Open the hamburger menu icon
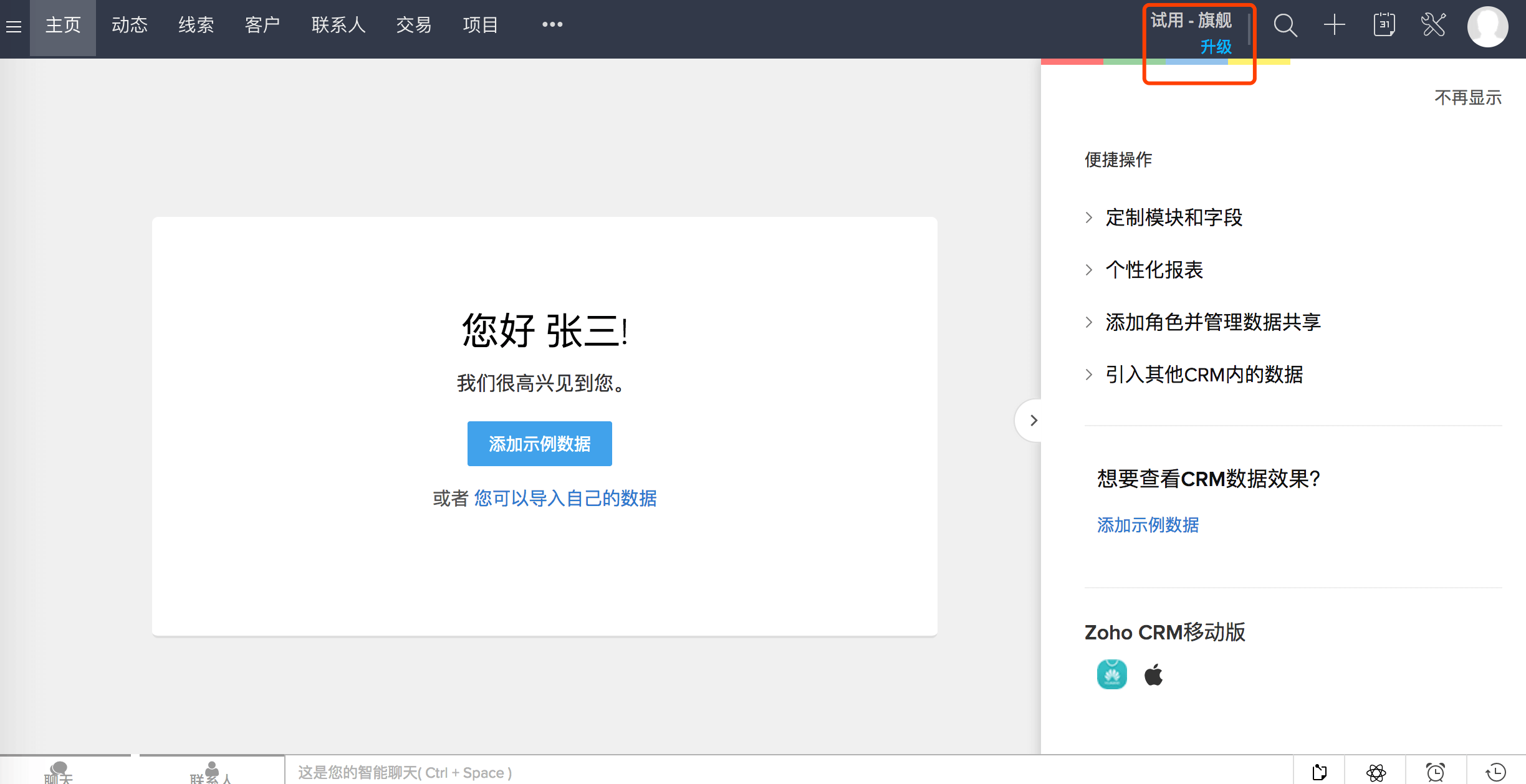 (x=14, y=26)
